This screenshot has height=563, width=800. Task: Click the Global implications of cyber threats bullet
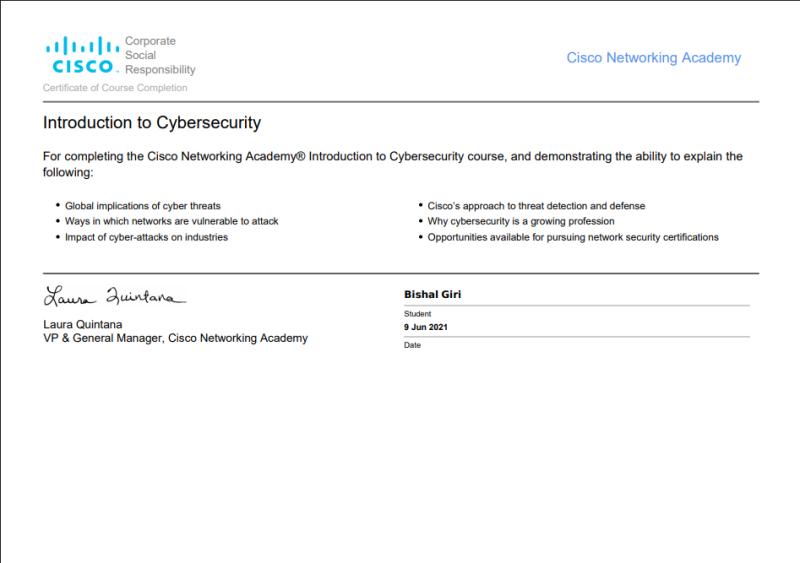[x=142, y=205]
